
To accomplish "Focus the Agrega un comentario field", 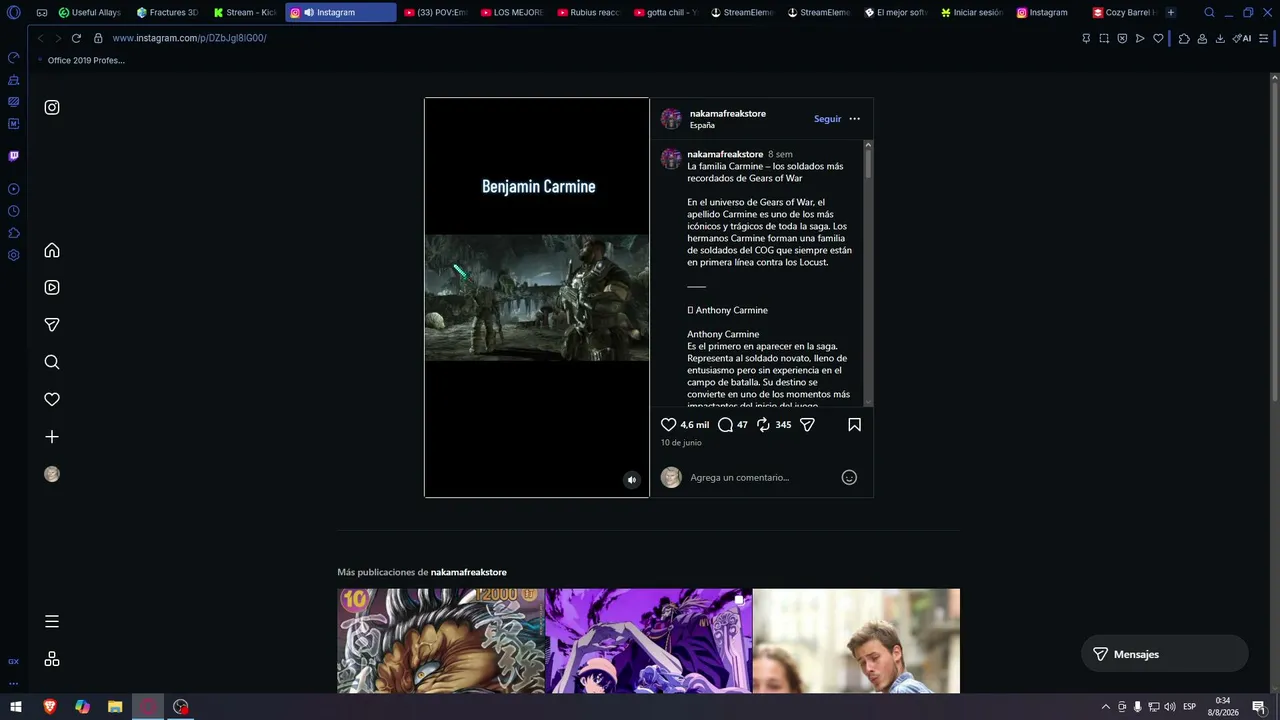I will (x=761, y=478).
